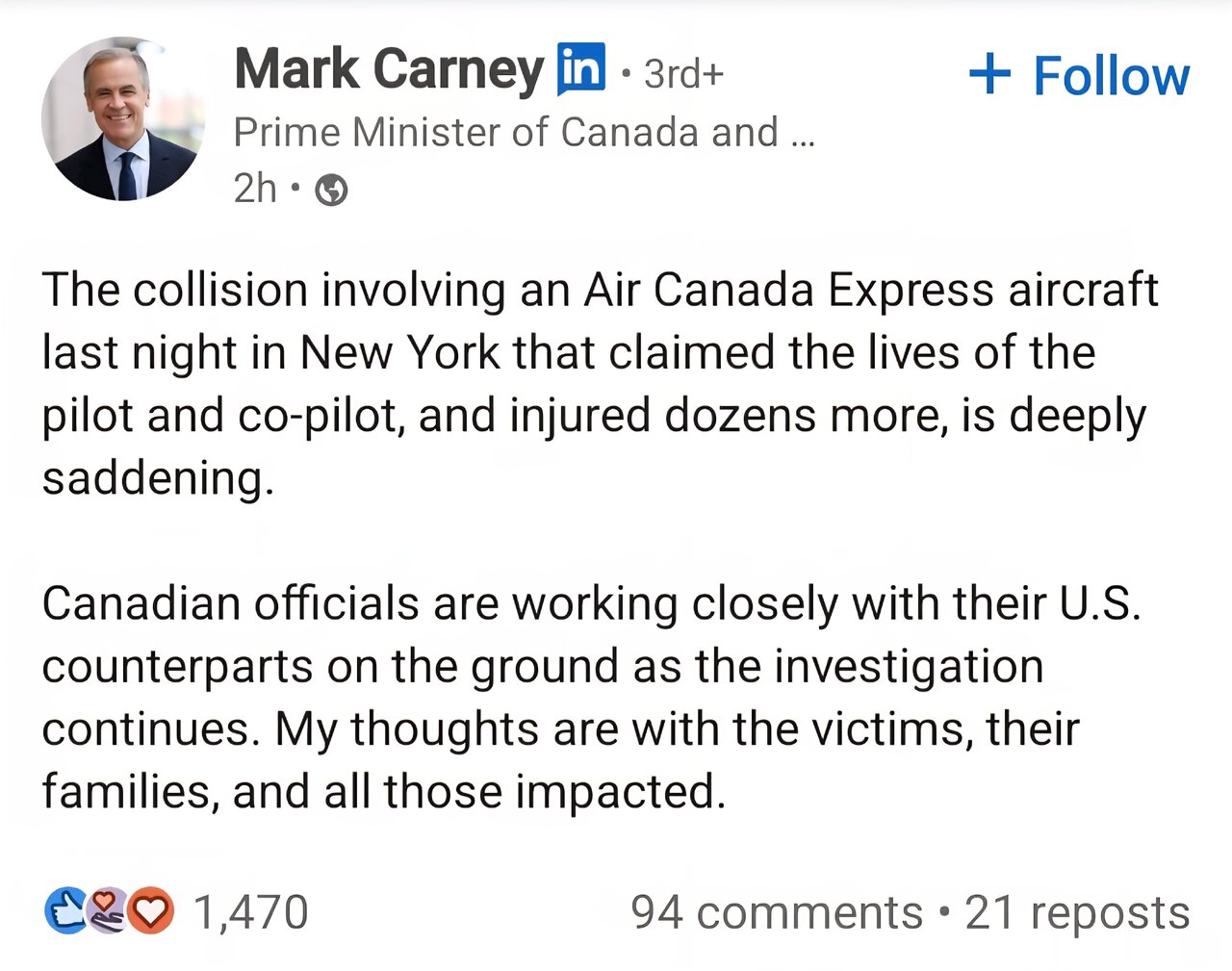
Task: Click the paragraph about Canadian officials
Action: (x=590, y=666)
